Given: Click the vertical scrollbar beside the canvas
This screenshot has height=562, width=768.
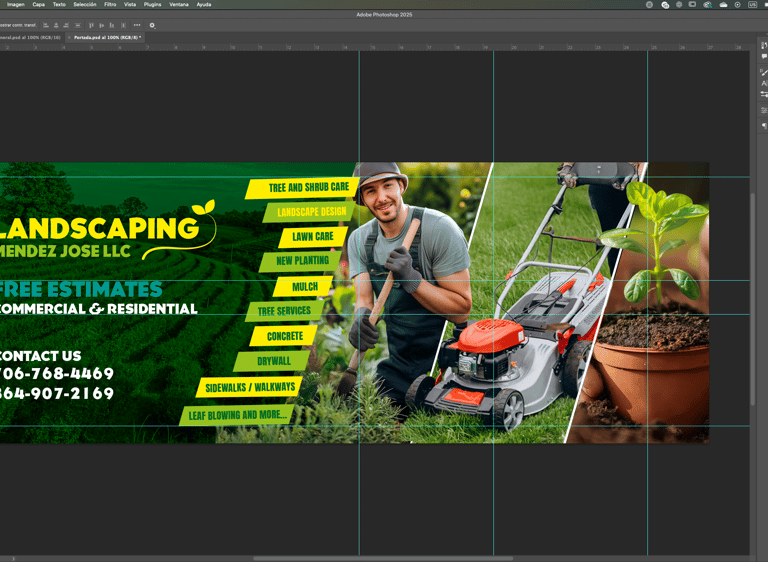Looking at the screenshot, I should (x=753, y=299).
